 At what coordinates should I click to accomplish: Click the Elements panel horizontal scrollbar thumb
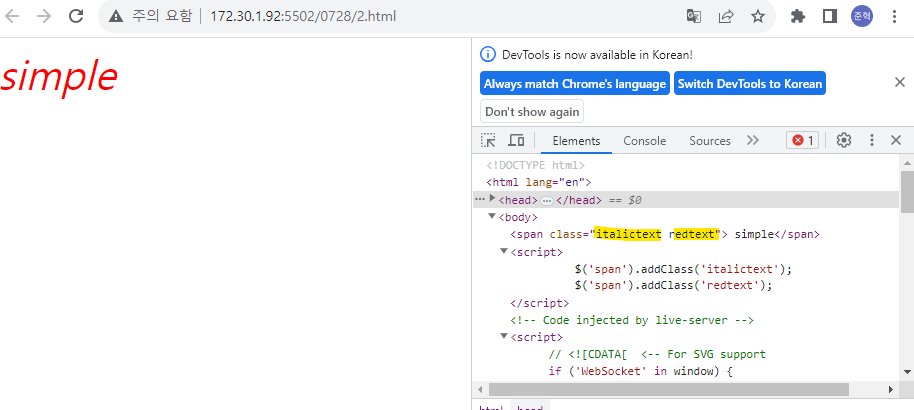669,389
